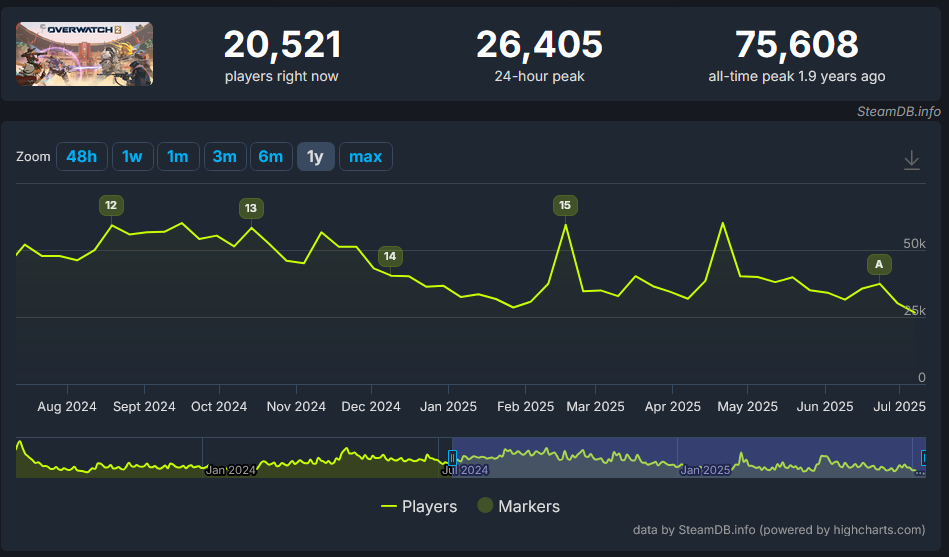
Task: Click the Oct 2024 axis label
Action: pos(219,406)
